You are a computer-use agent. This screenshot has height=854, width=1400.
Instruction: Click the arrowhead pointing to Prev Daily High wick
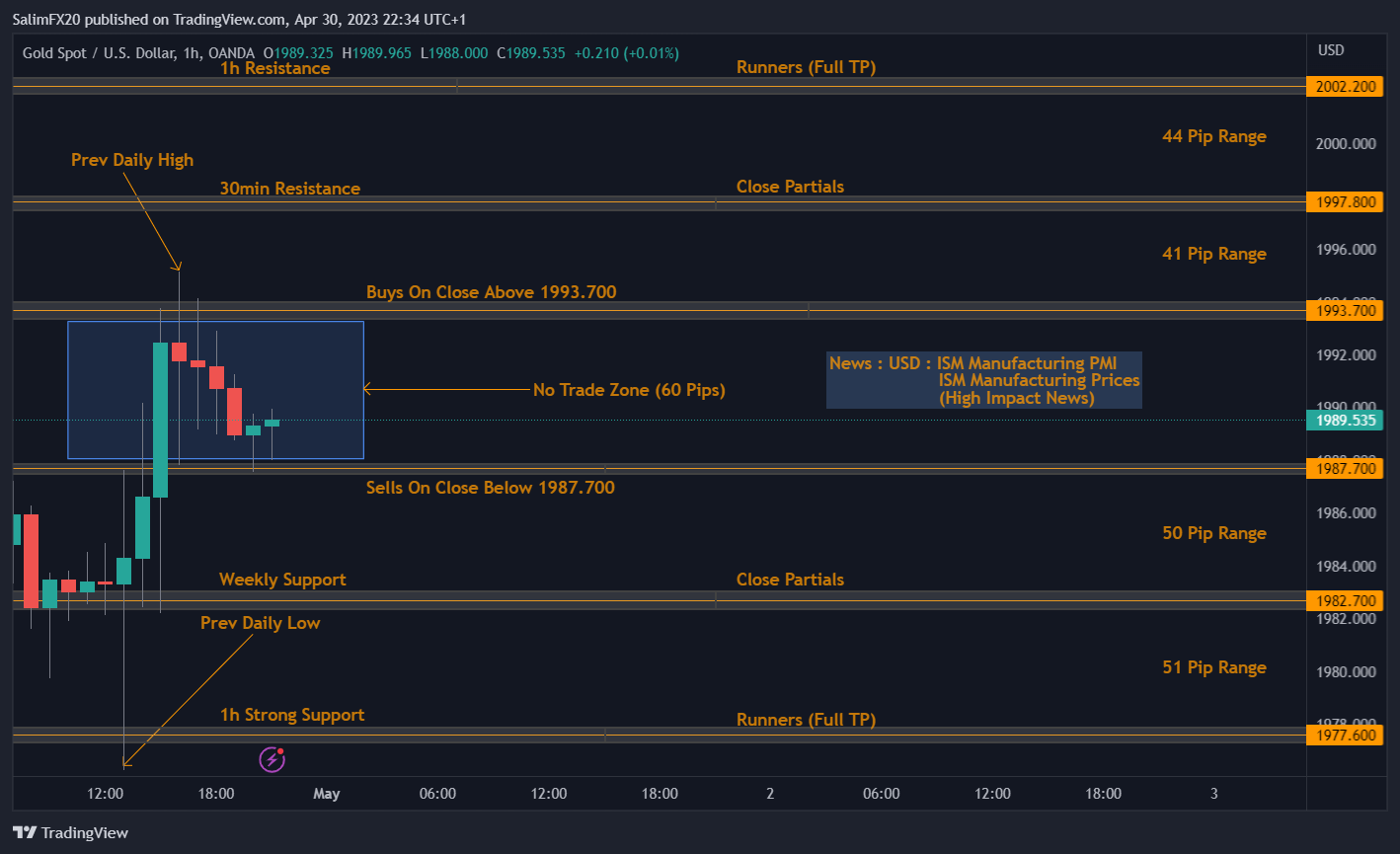(x=178, y=266)
